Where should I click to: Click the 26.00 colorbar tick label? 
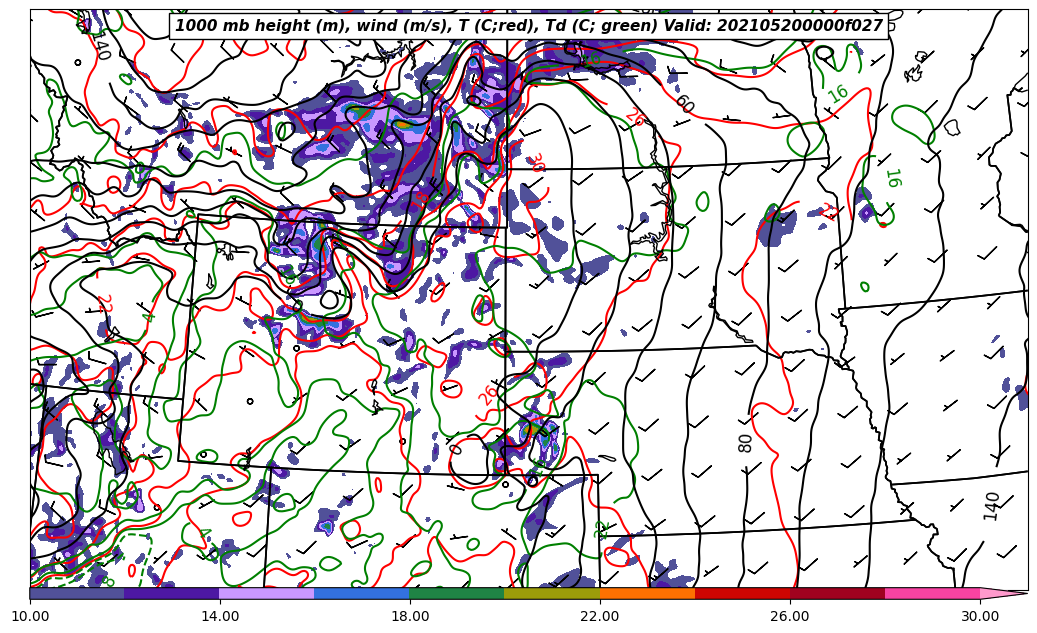[790, 617]
